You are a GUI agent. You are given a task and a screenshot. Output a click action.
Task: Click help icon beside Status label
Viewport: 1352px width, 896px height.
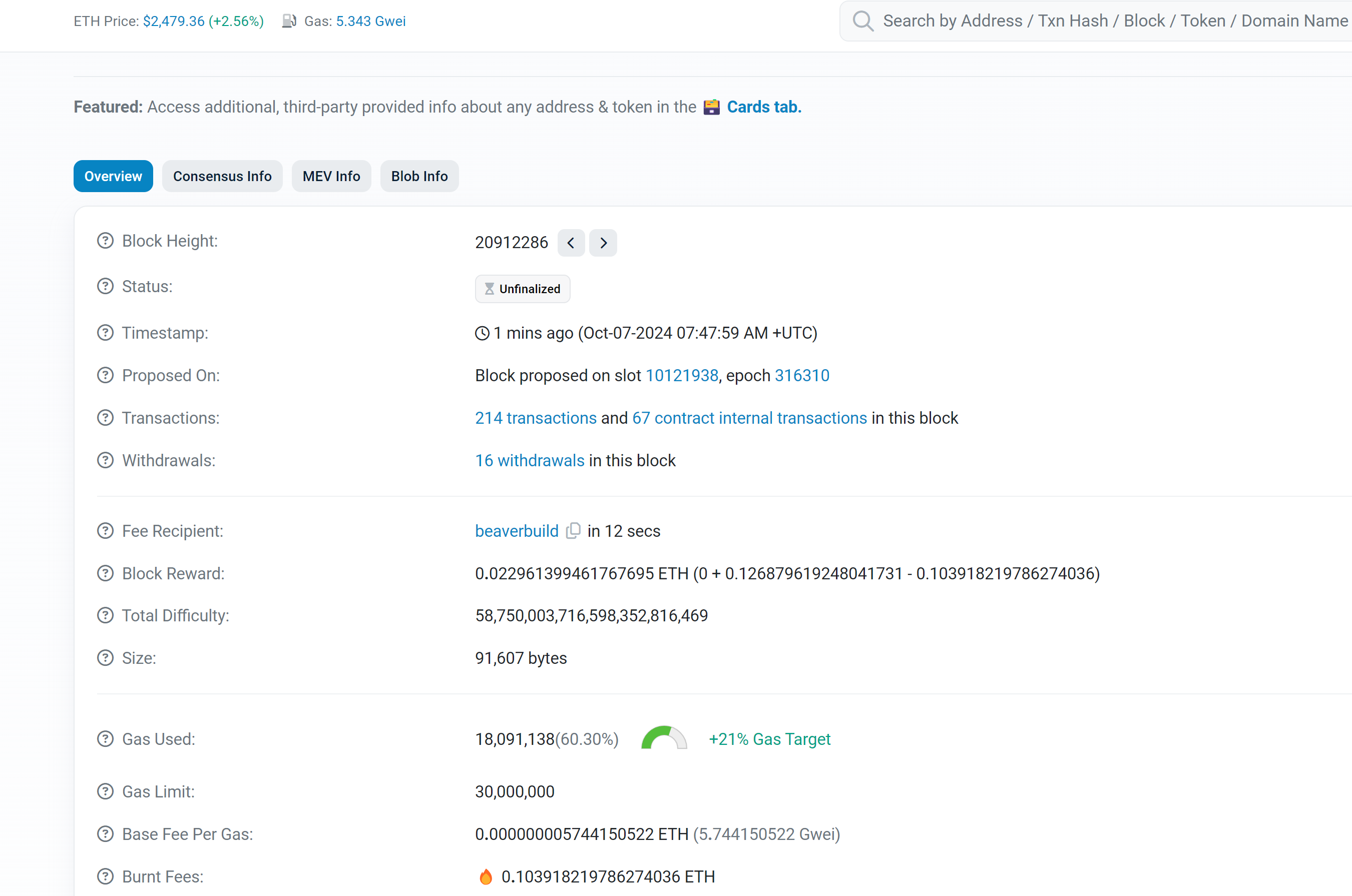105,286
